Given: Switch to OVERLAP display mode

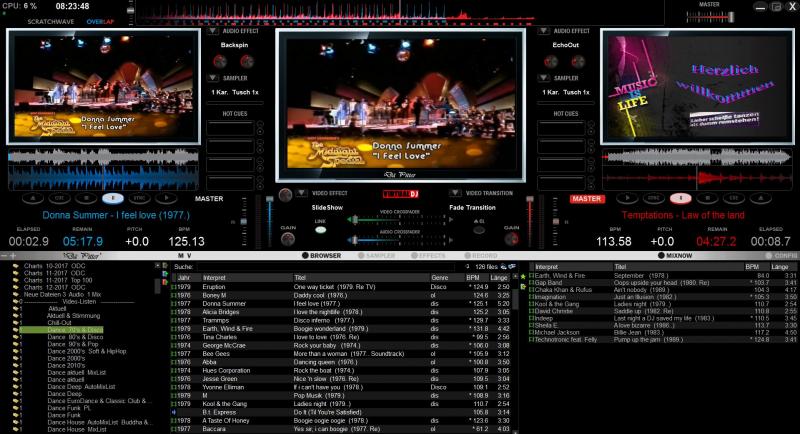Looking at the screenshot, I should point(100,22).
